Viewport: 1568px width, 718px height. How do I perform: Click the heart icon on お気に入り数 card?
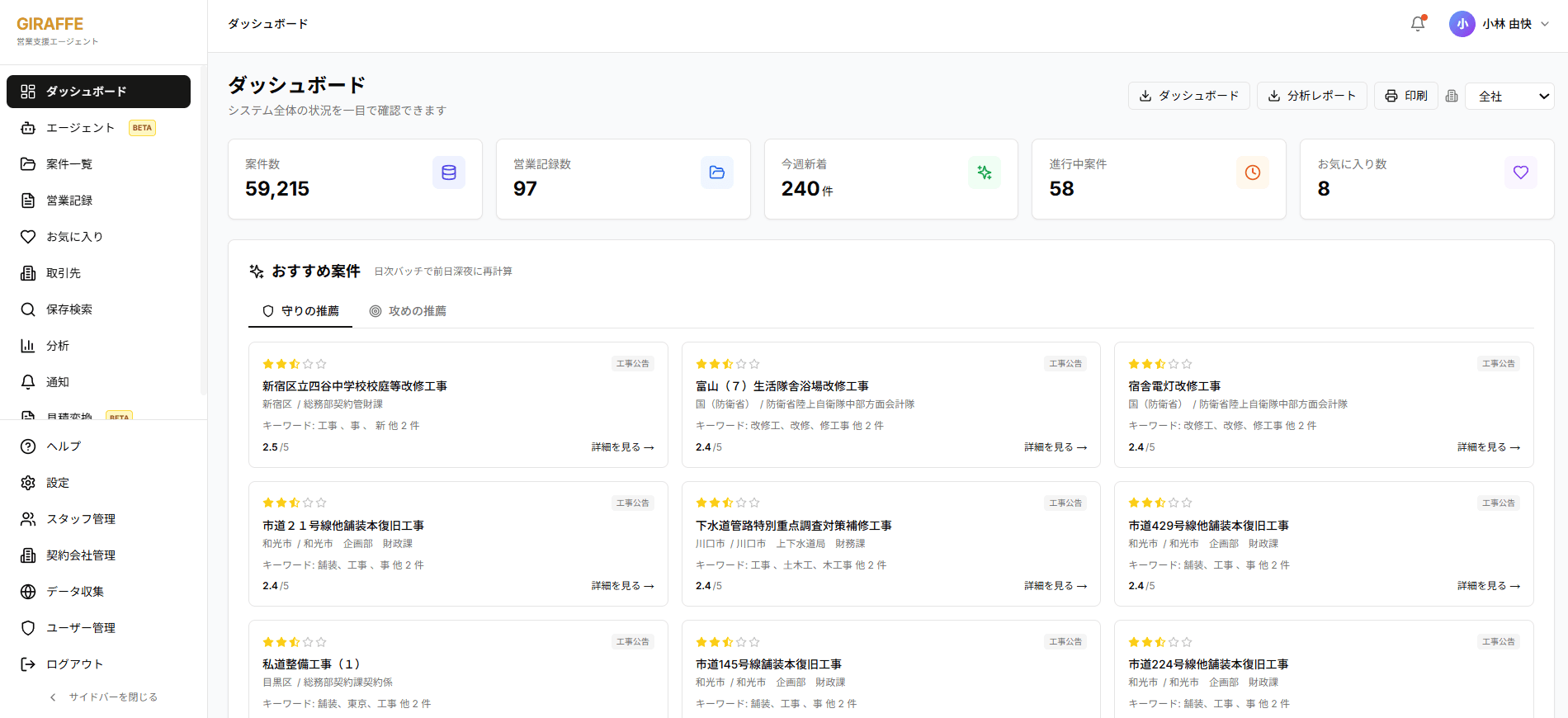click(1521, 172)
